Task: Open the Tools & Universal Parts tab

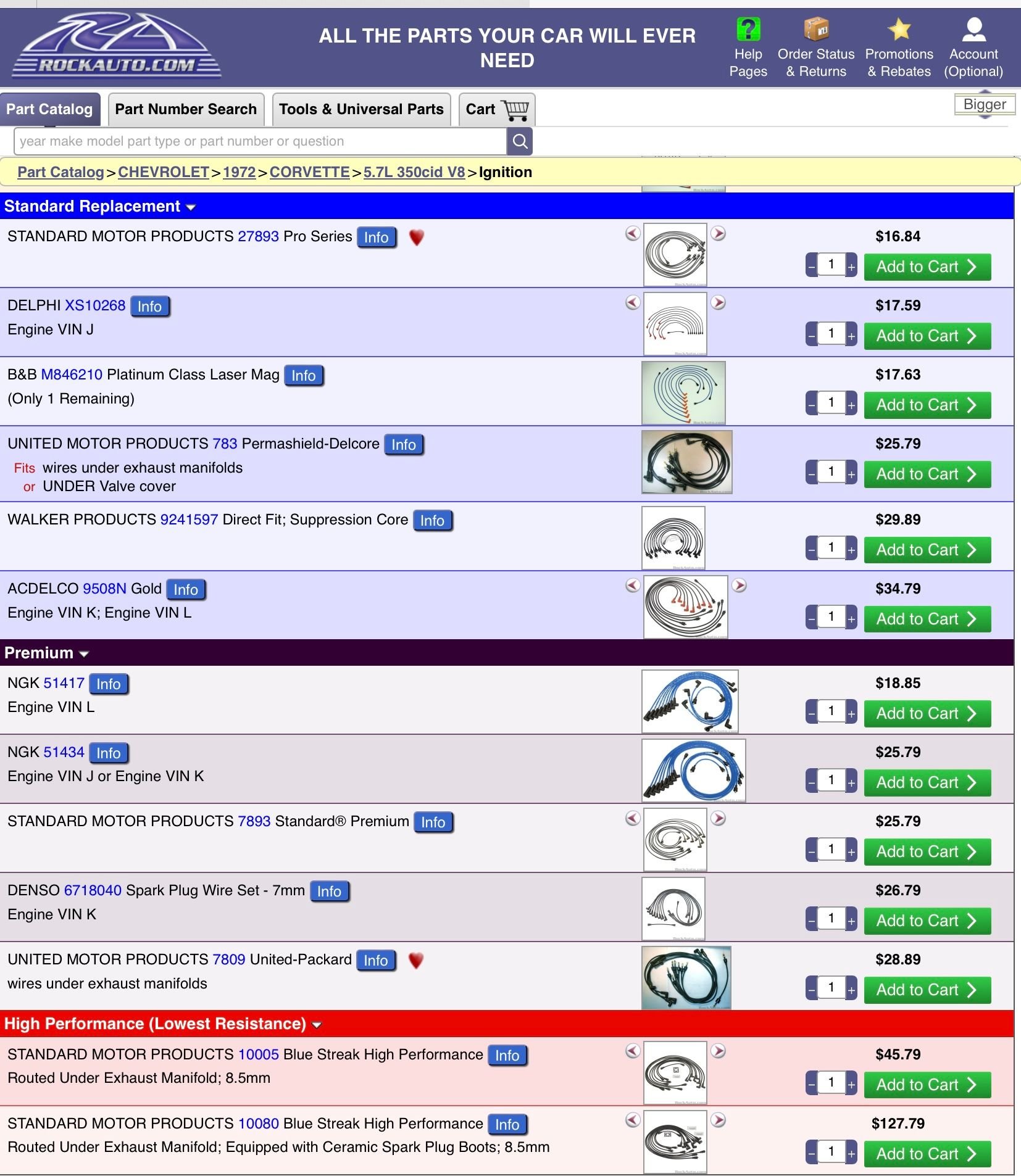Action: (361, 110)
